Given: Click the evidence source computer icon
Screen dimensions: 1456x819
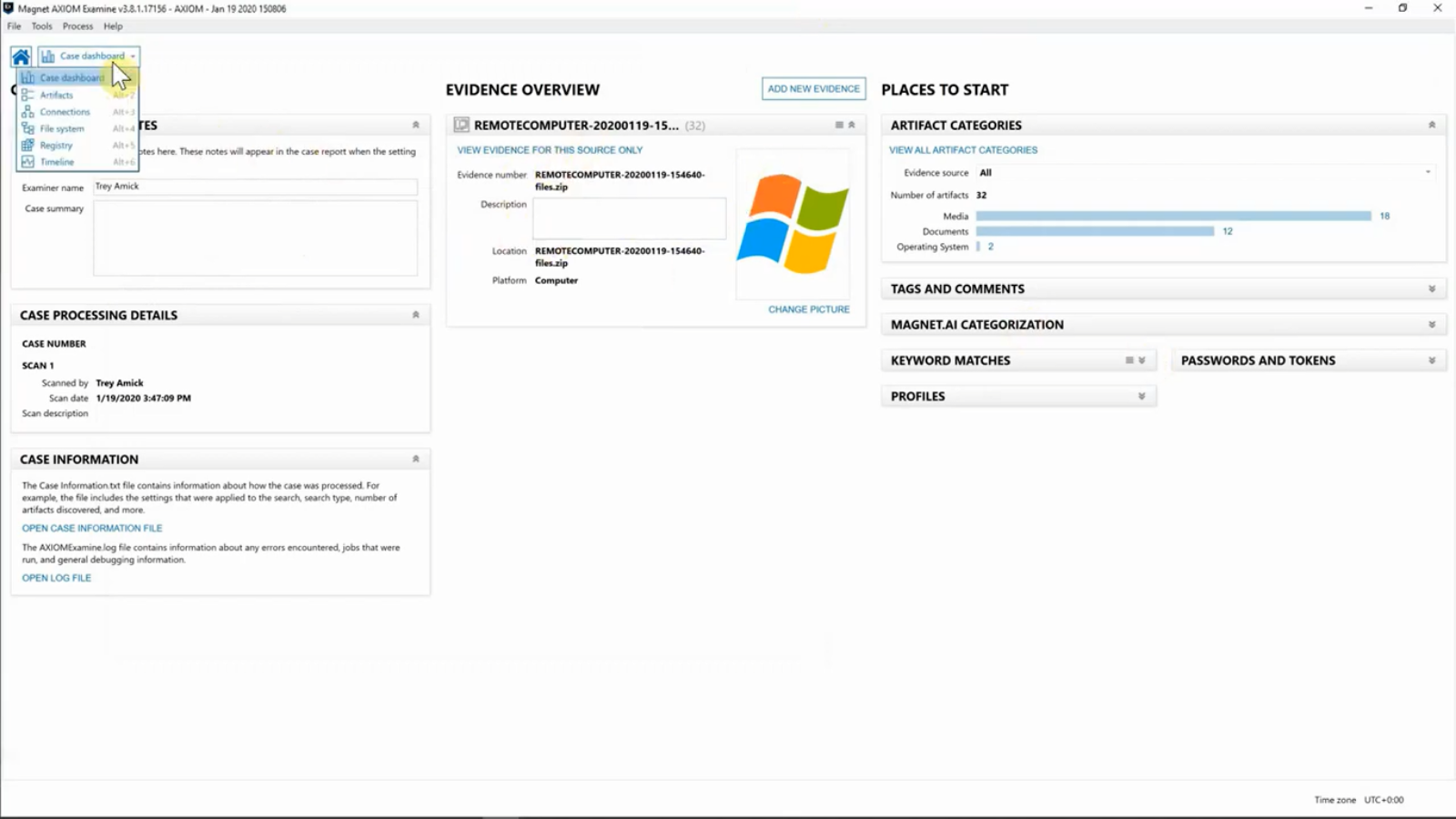Looking at the screenshot, I should 461,126.
